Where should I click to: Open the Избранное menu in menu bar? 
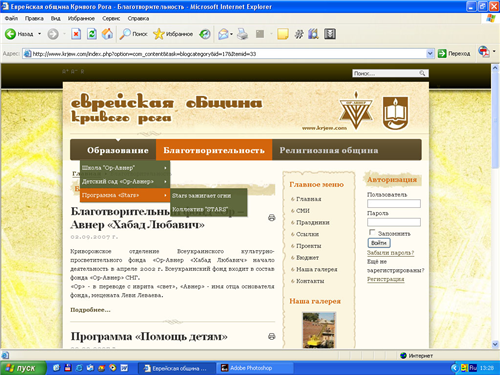(81, 18)
